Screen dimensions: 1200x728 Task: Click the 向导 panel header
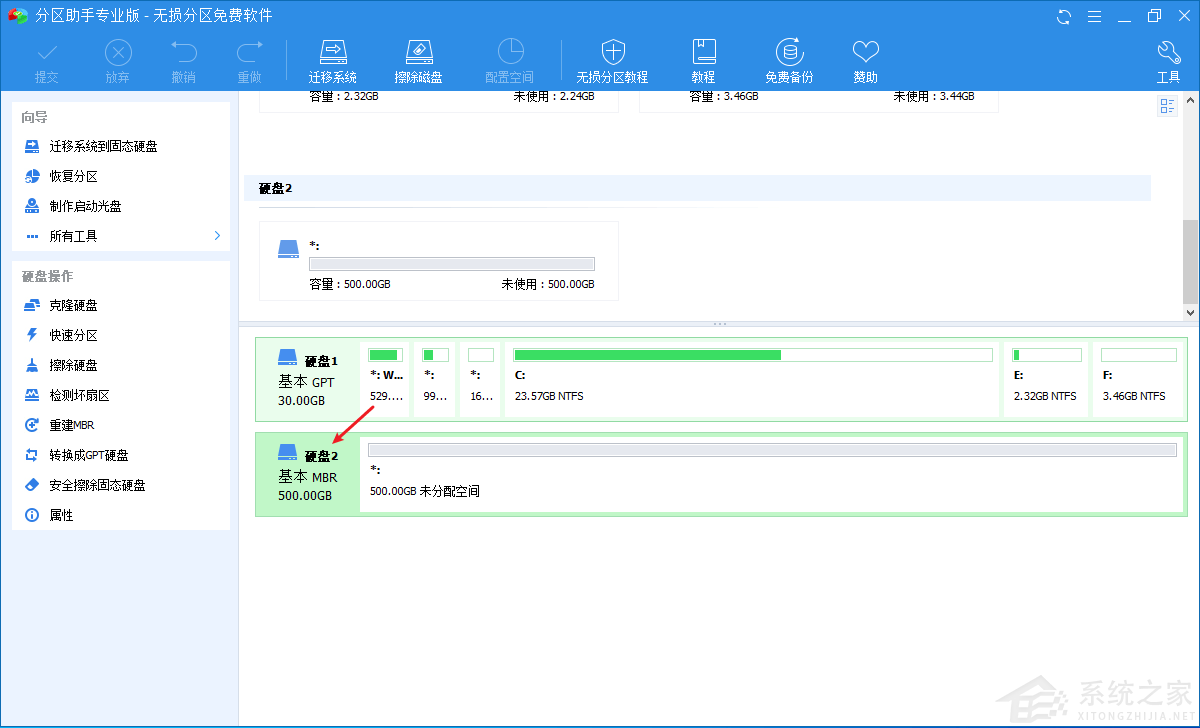(35, 117)
